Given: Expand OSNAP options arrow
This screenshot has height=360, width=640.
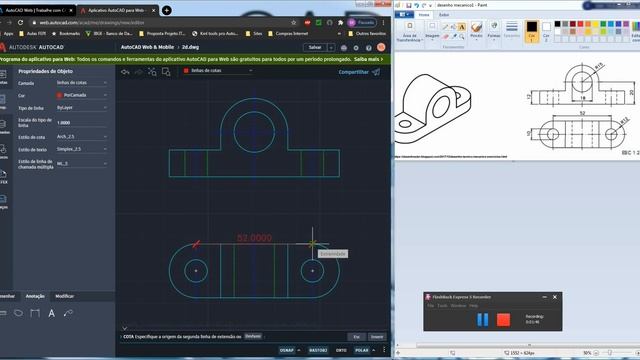Looking at the screenshot, I should pos(299,350).
